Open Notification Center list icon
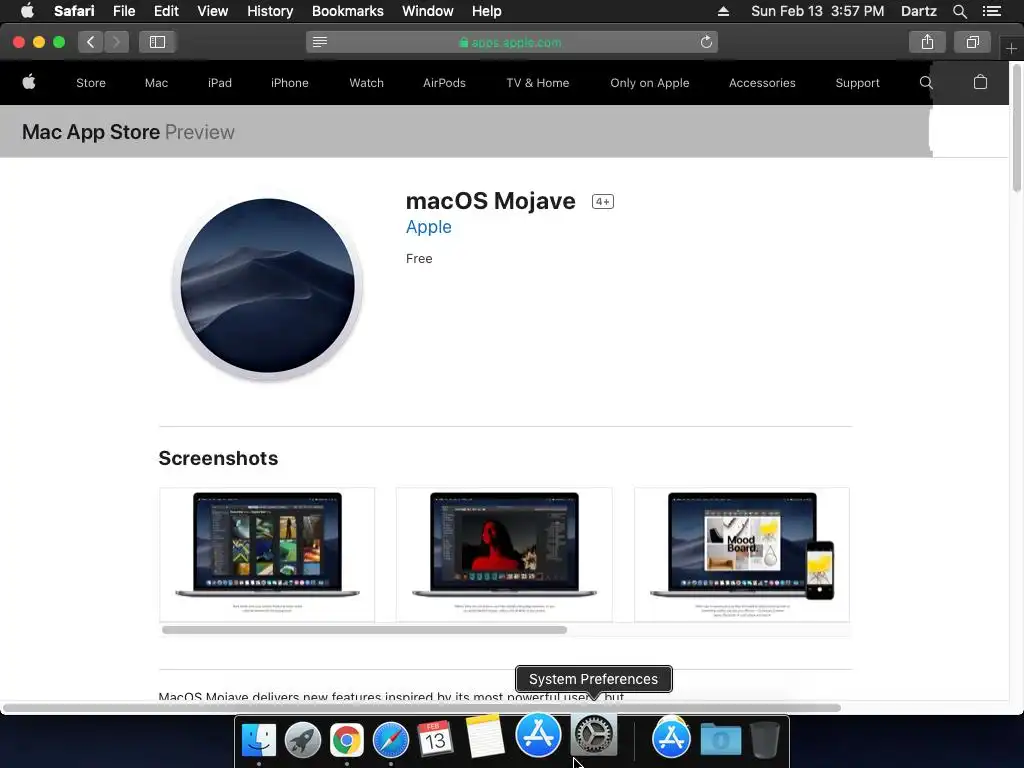 click(x=991, y=11)
